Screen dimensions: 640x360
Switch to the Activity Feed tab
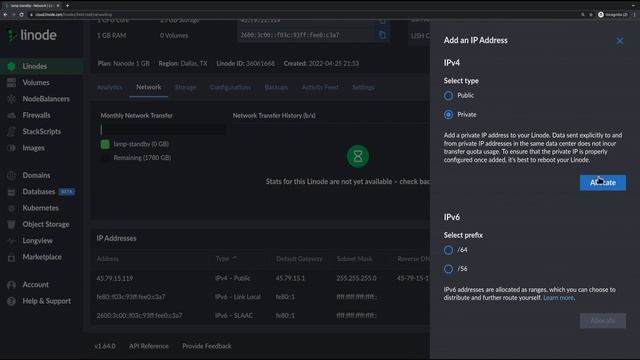pos(320,87)
